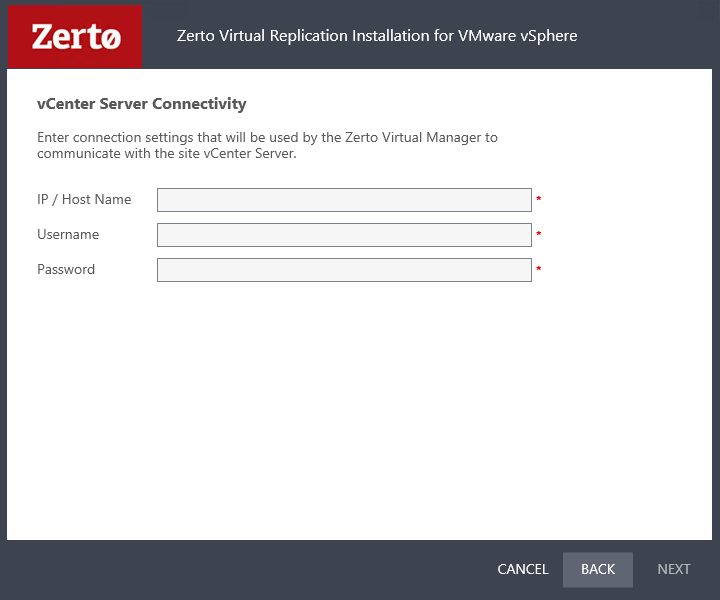Click the Zerto logo
720x600 pixels.
[x=75, y=37]
